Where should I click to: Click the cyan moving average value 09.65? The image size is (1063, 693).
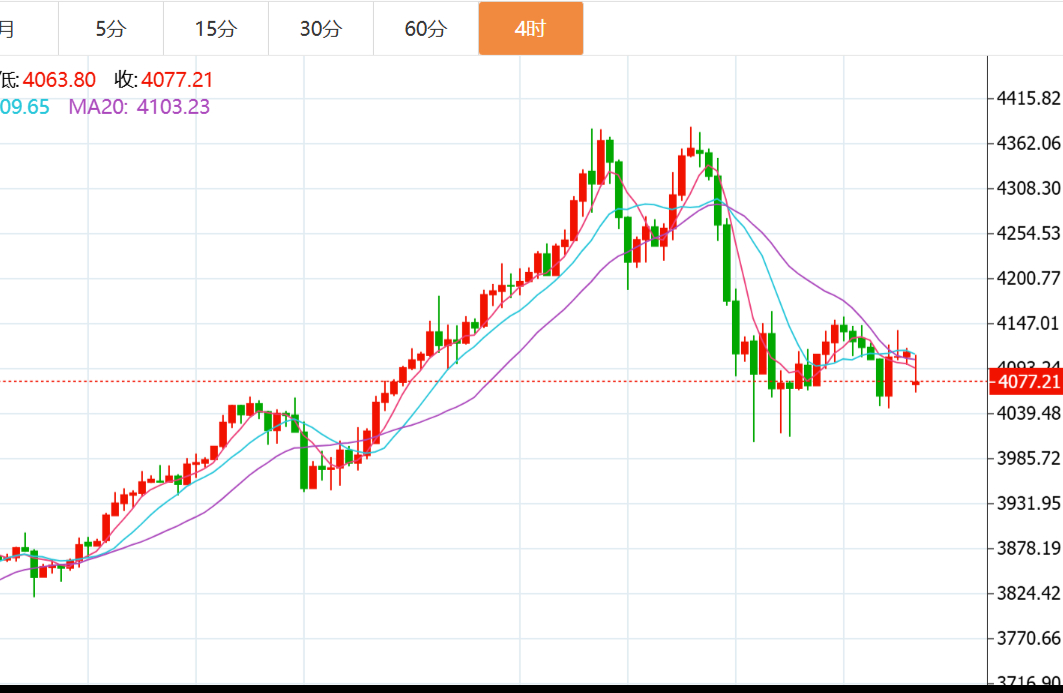tap(25, 107)
